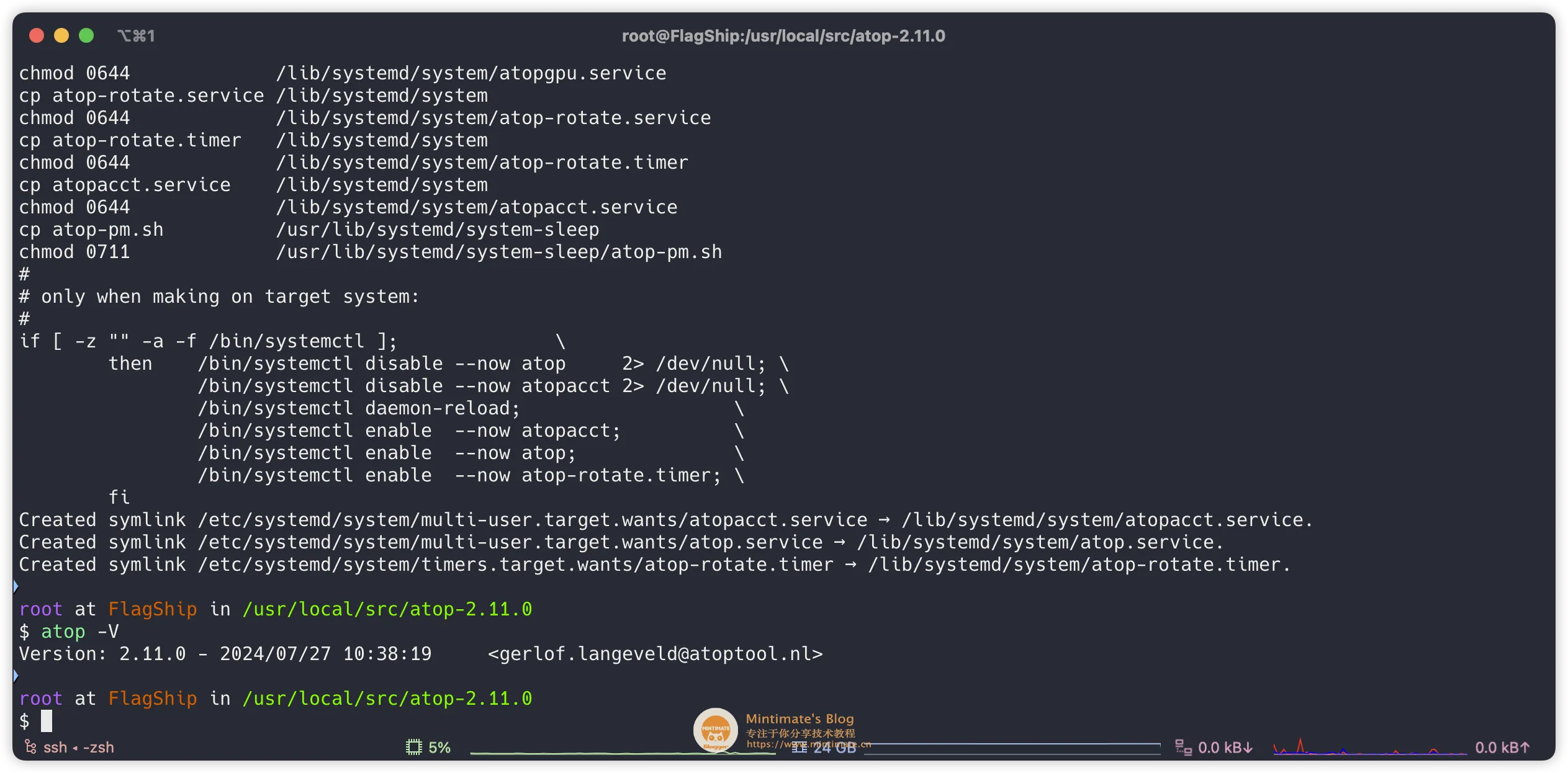Image resolution: width=1568 pixels, height=773 pixels.
Task: Open the 24 GB memory status component
Action: click(824, 748)
